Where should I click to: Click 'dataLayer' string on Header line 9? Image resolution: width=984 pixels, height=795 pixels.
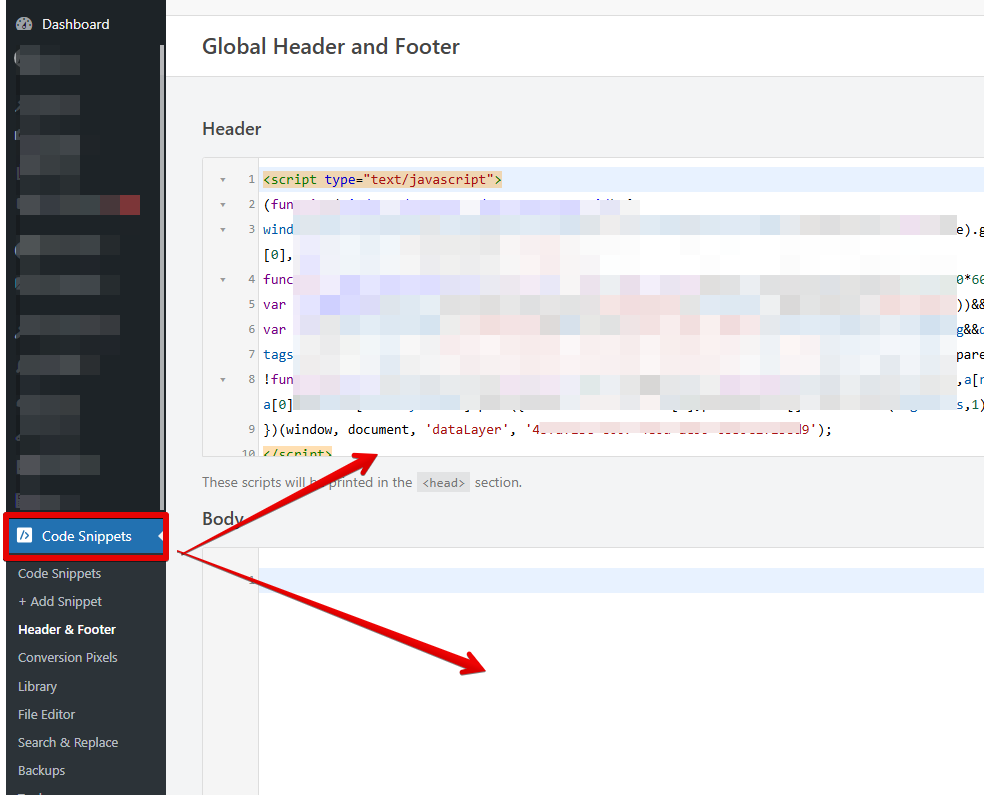coord(467,430)
